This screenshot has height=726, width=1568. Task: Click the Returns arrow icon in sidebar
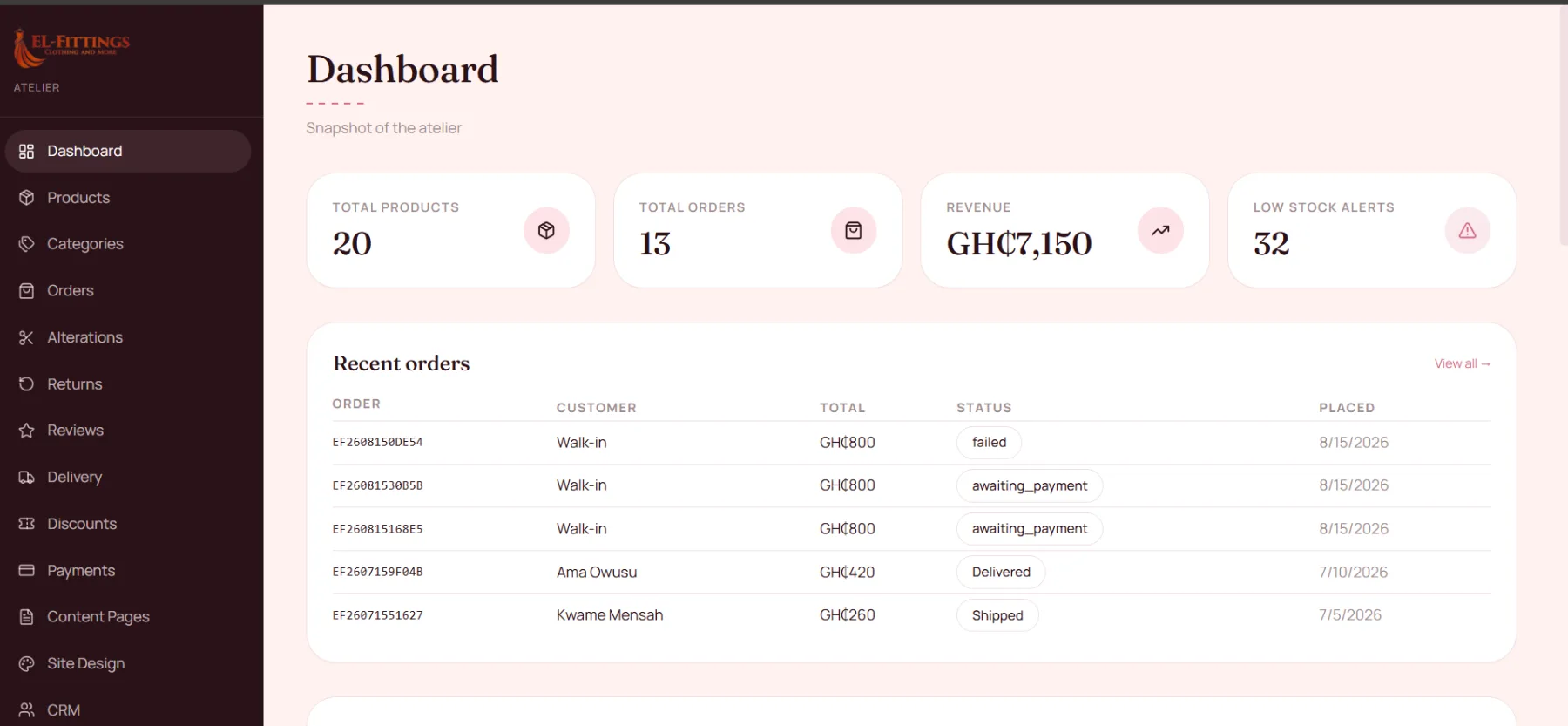coord(26,384)
